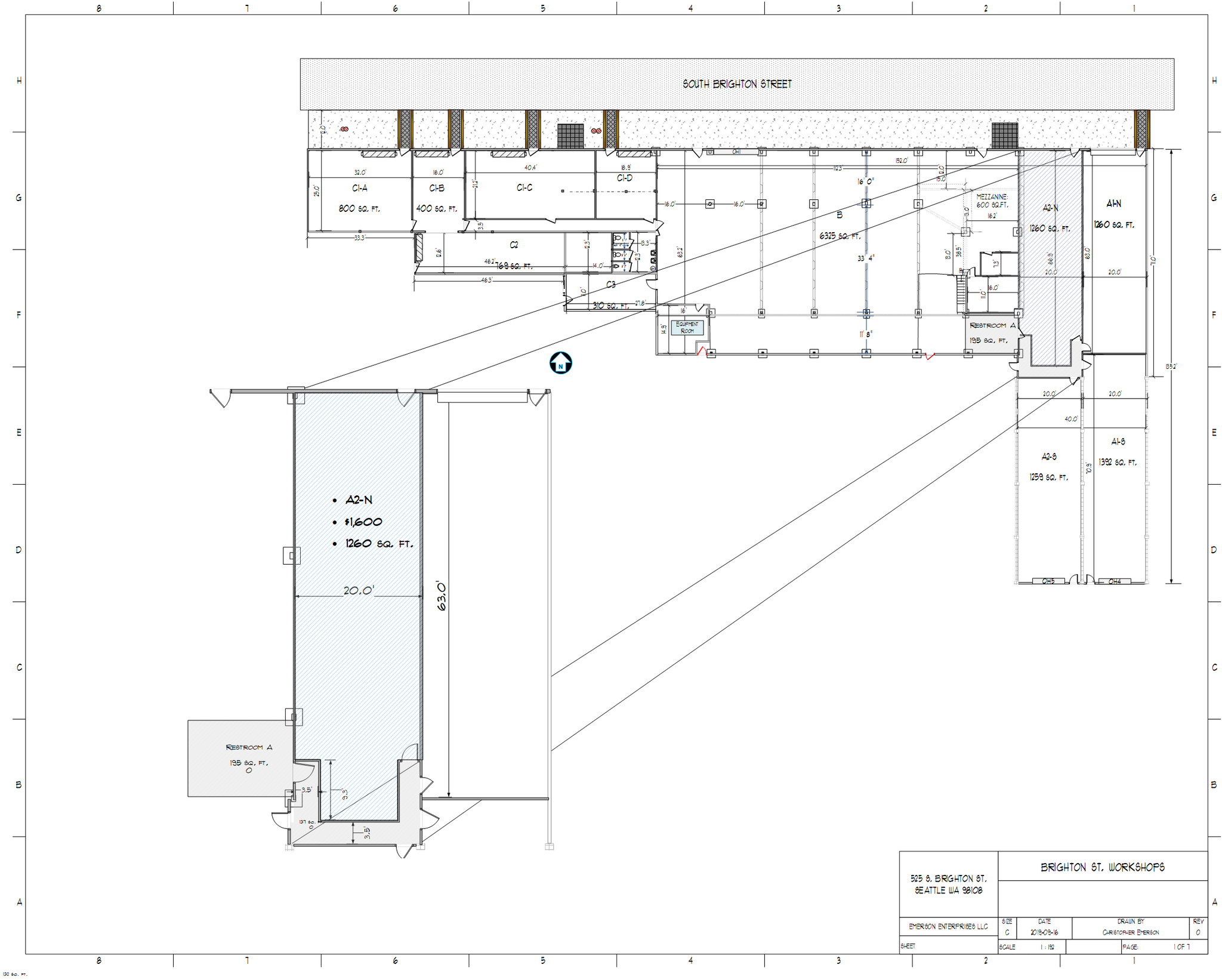Click the C1-B unit label

437,188
